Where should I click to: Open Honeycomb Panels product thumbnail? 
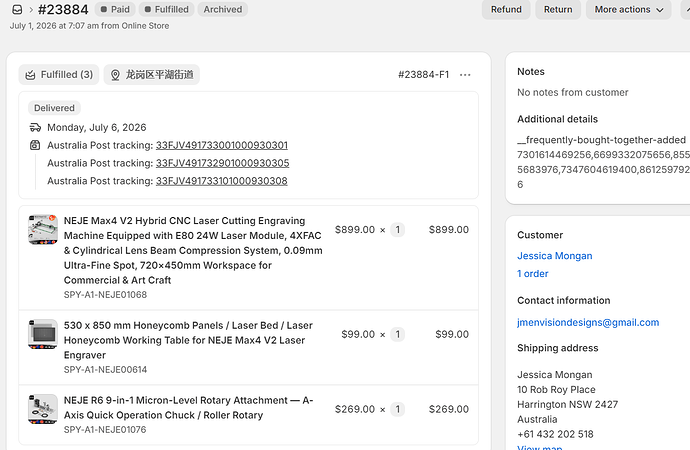point(43,334)
